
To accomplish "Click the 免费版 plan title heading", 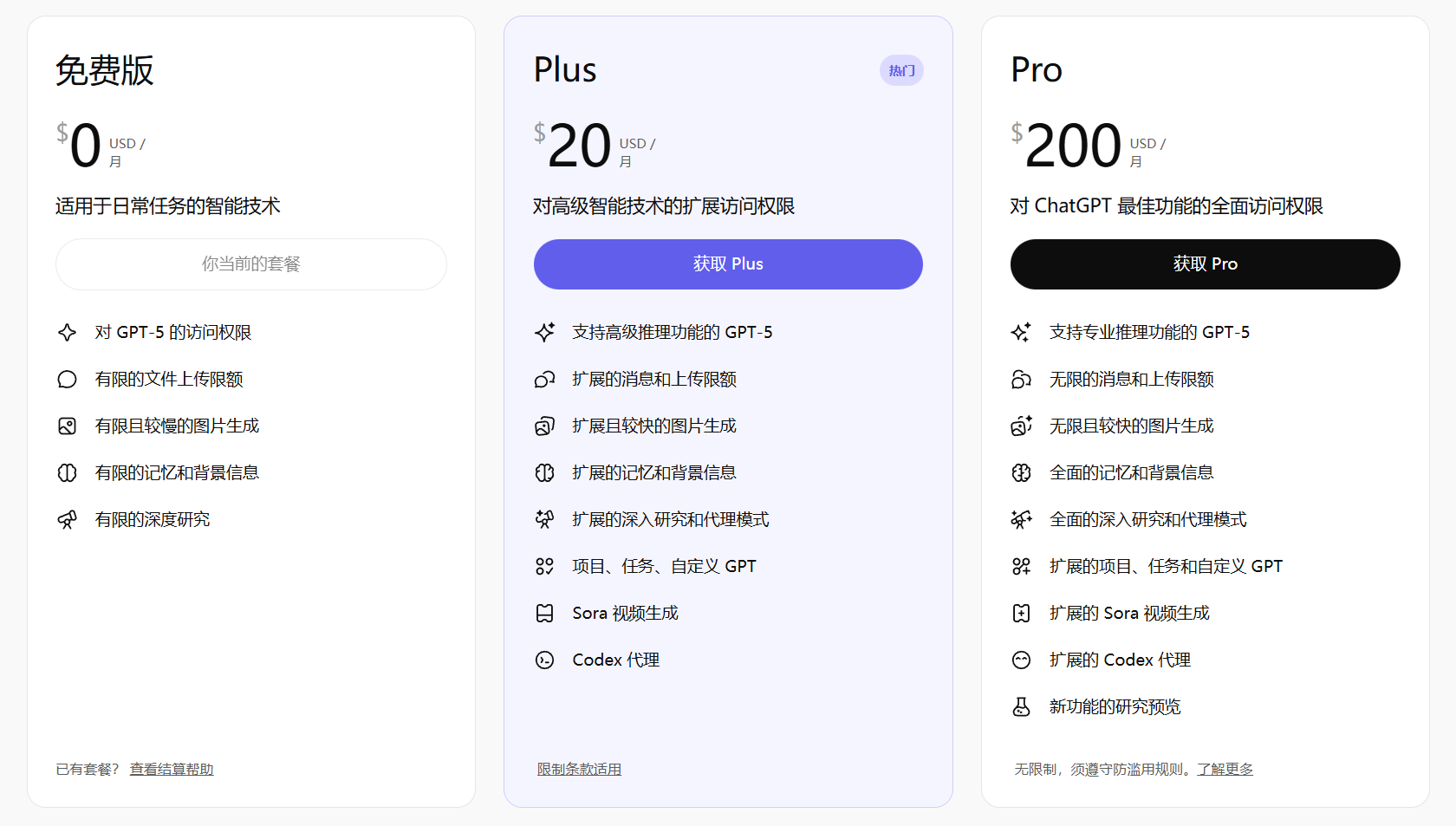I will (105, 70).
